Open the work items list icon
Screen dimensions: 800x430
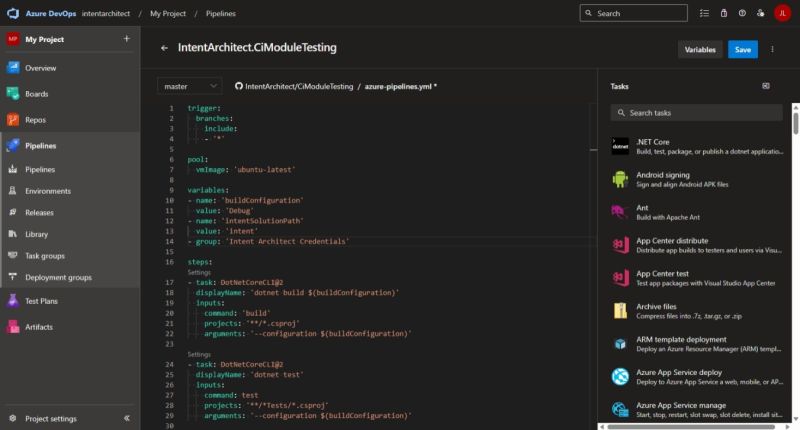pos(704,13)
